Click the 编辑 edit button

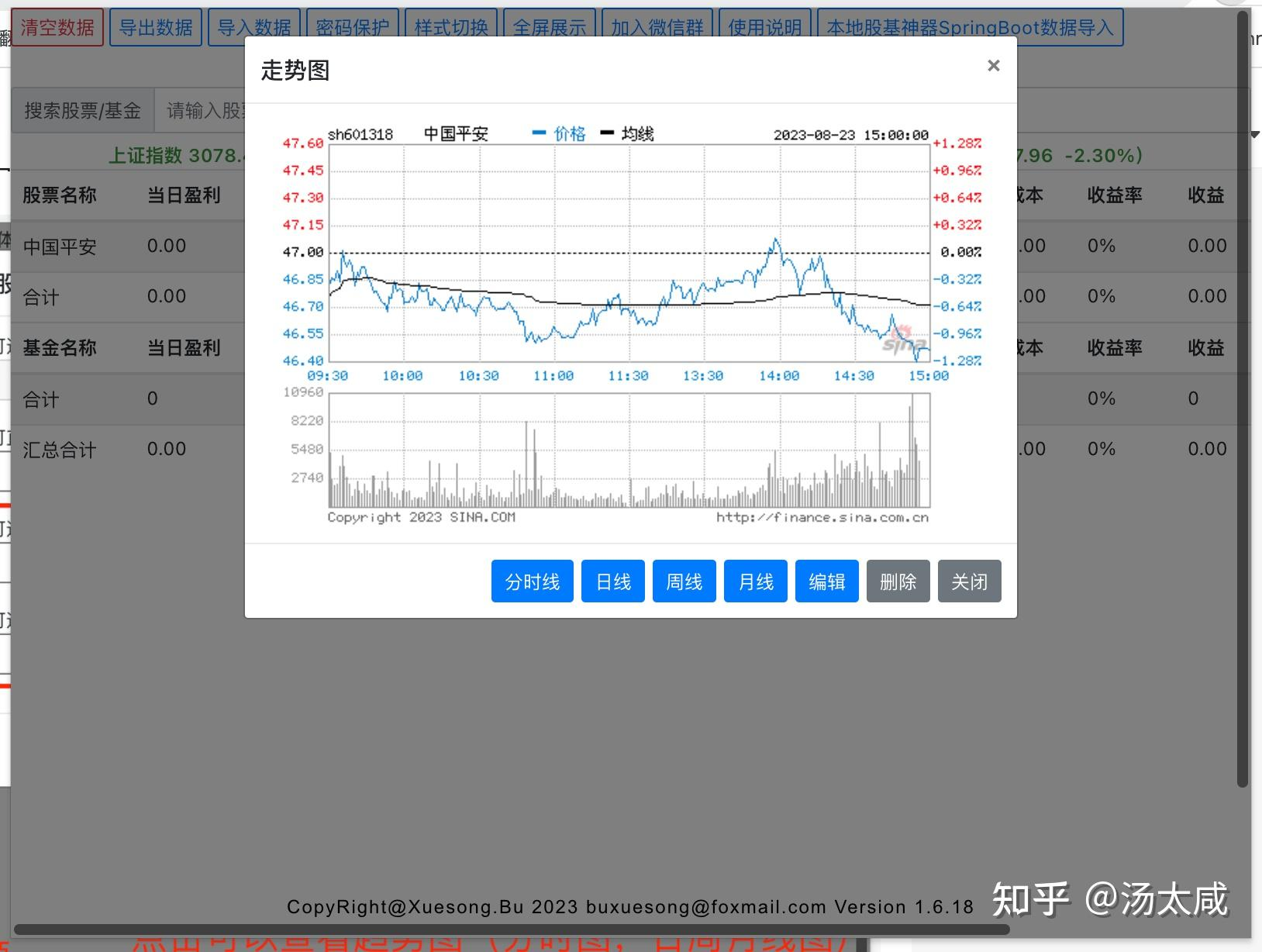(826, 581)
